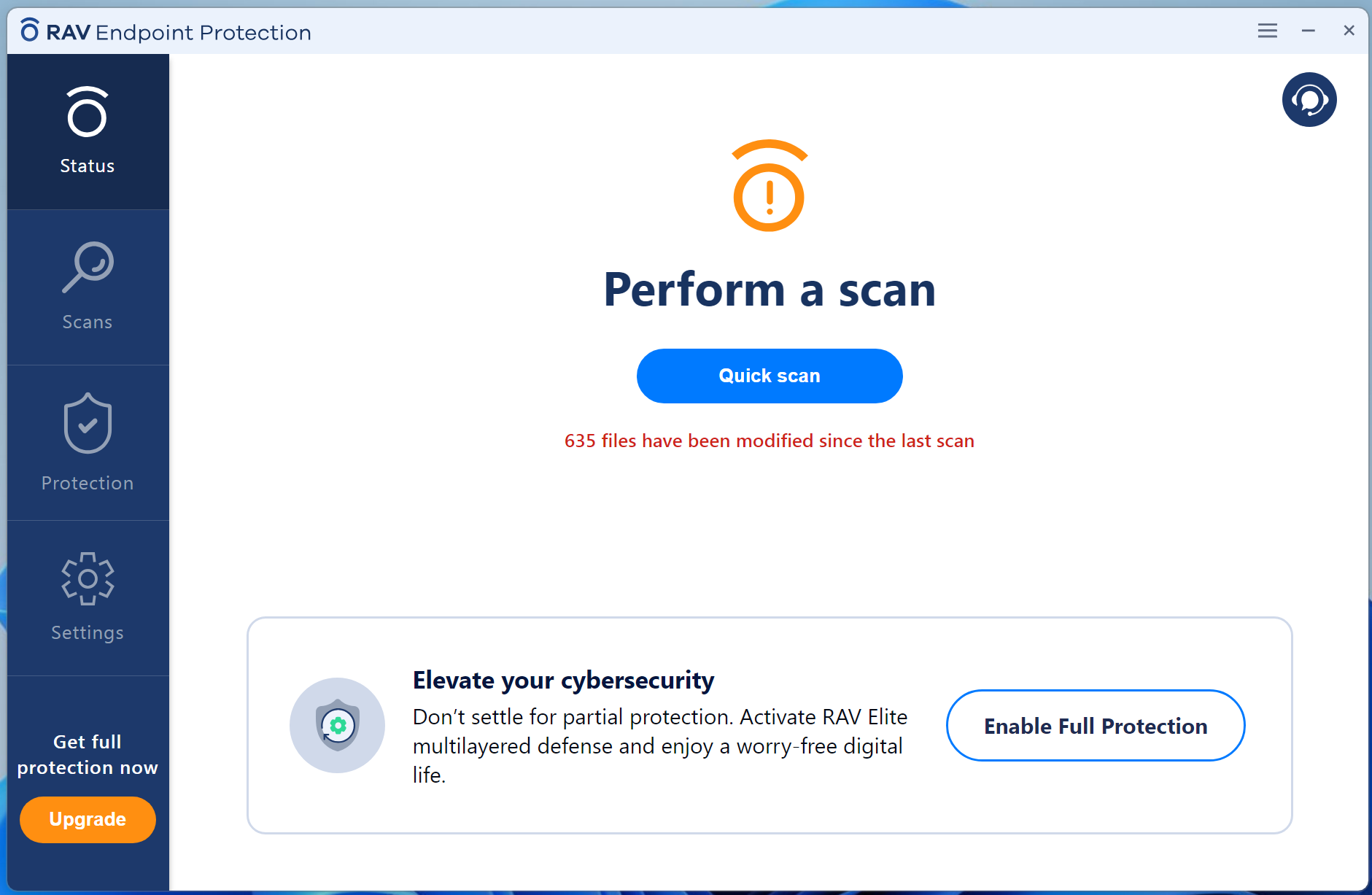Click the RAV Endpoint Protection title text
1372x895 pixels.
coord(177,31)
